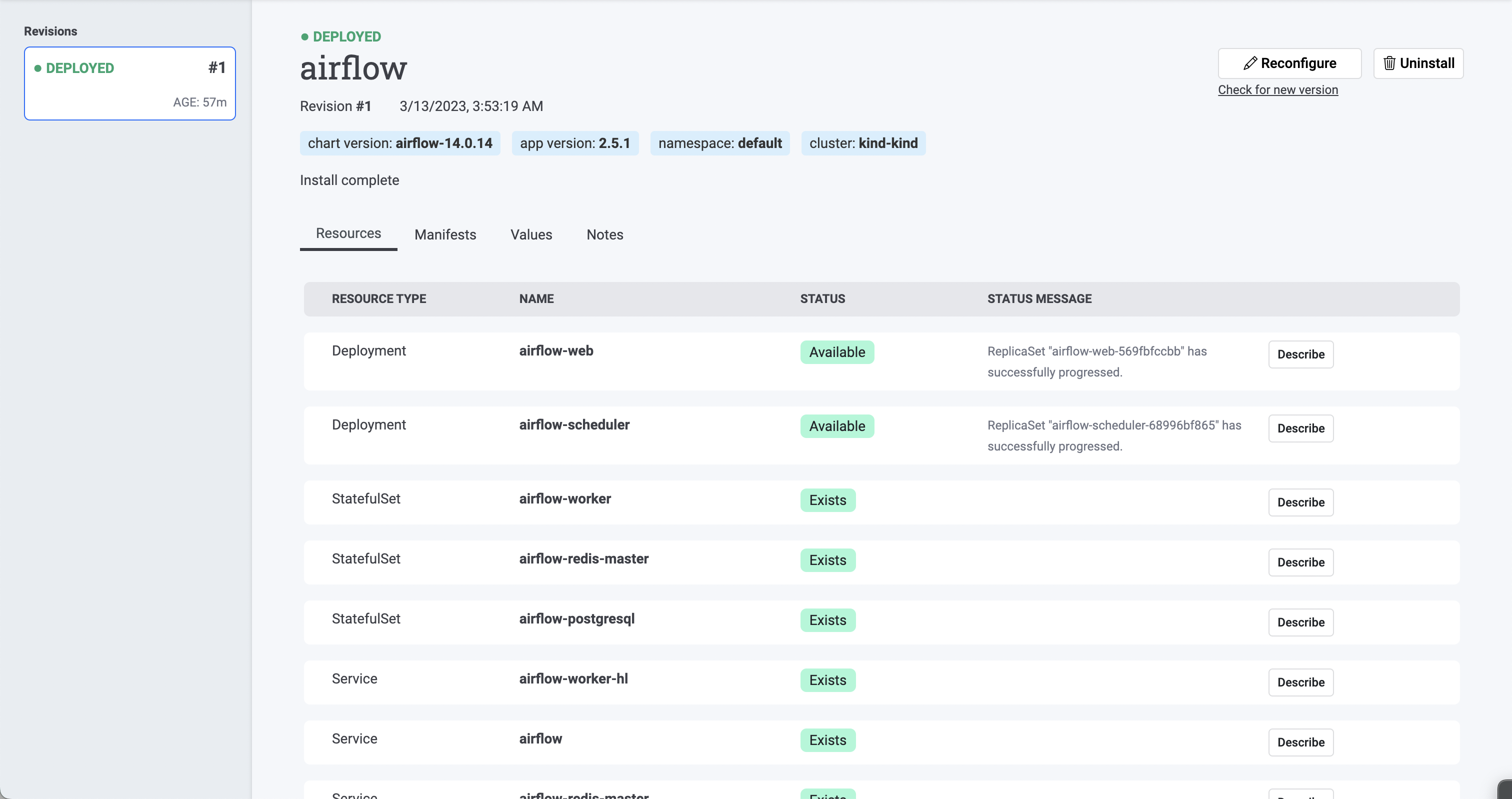Image resolution: width=1512 pixels, height=799 pixels.
Task: Click the Available status badge for airflow-web
Action: tap(837, 351)
